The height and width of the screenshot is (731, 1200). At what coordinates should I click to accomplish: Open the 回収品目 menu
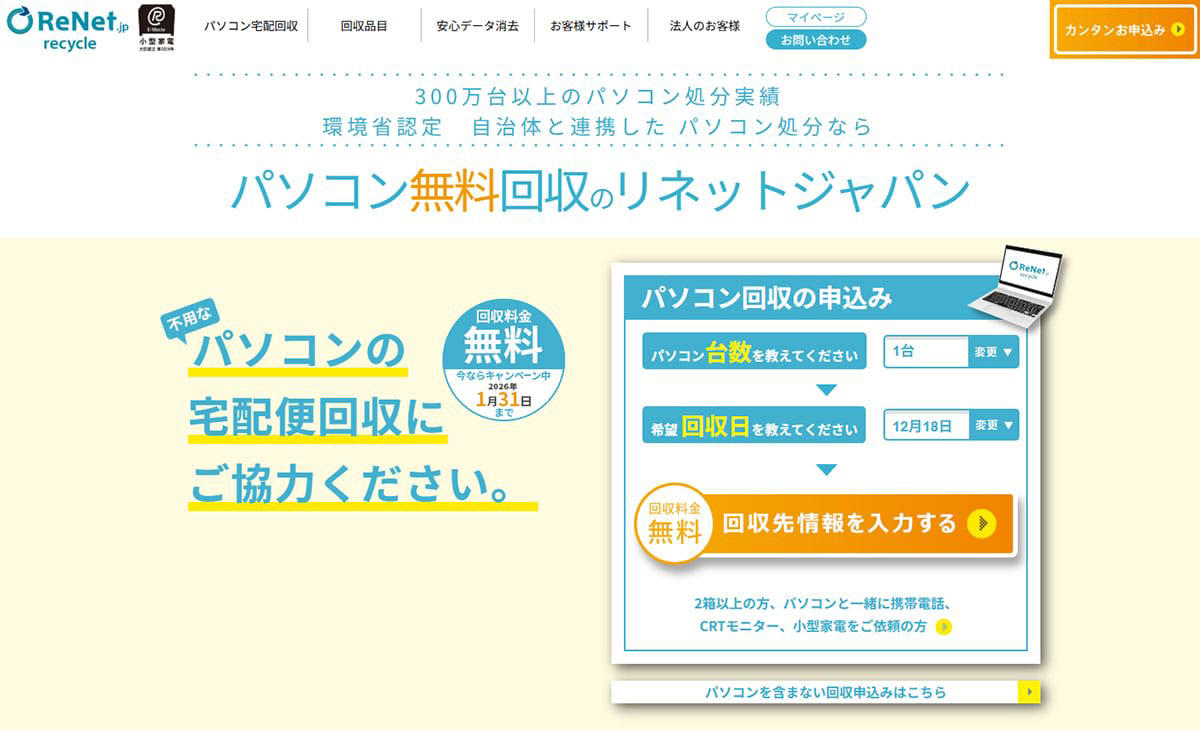point(363,26)
